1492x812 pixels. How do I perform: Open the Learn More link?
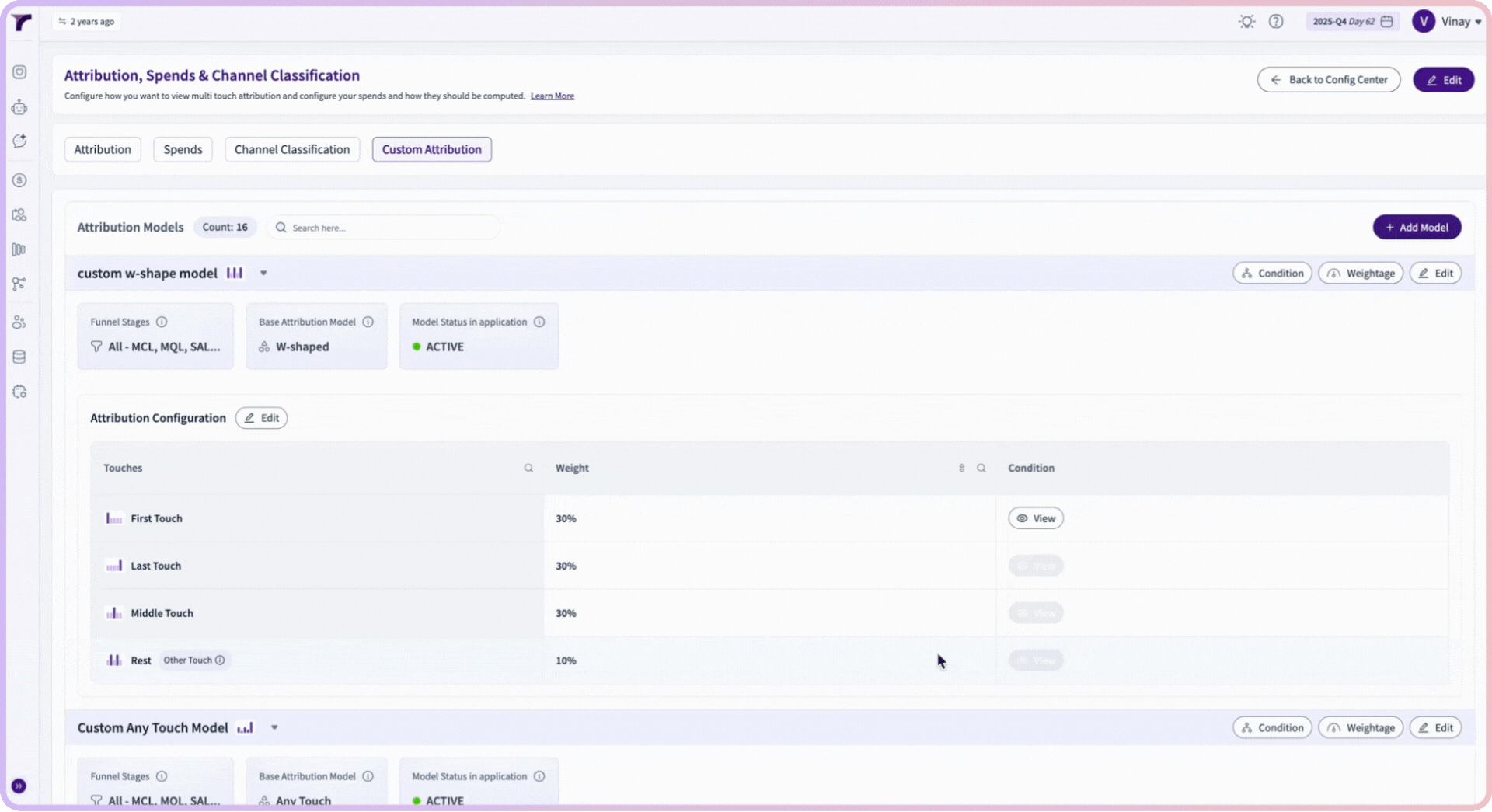pyautogui.click(x=552, y=96)
